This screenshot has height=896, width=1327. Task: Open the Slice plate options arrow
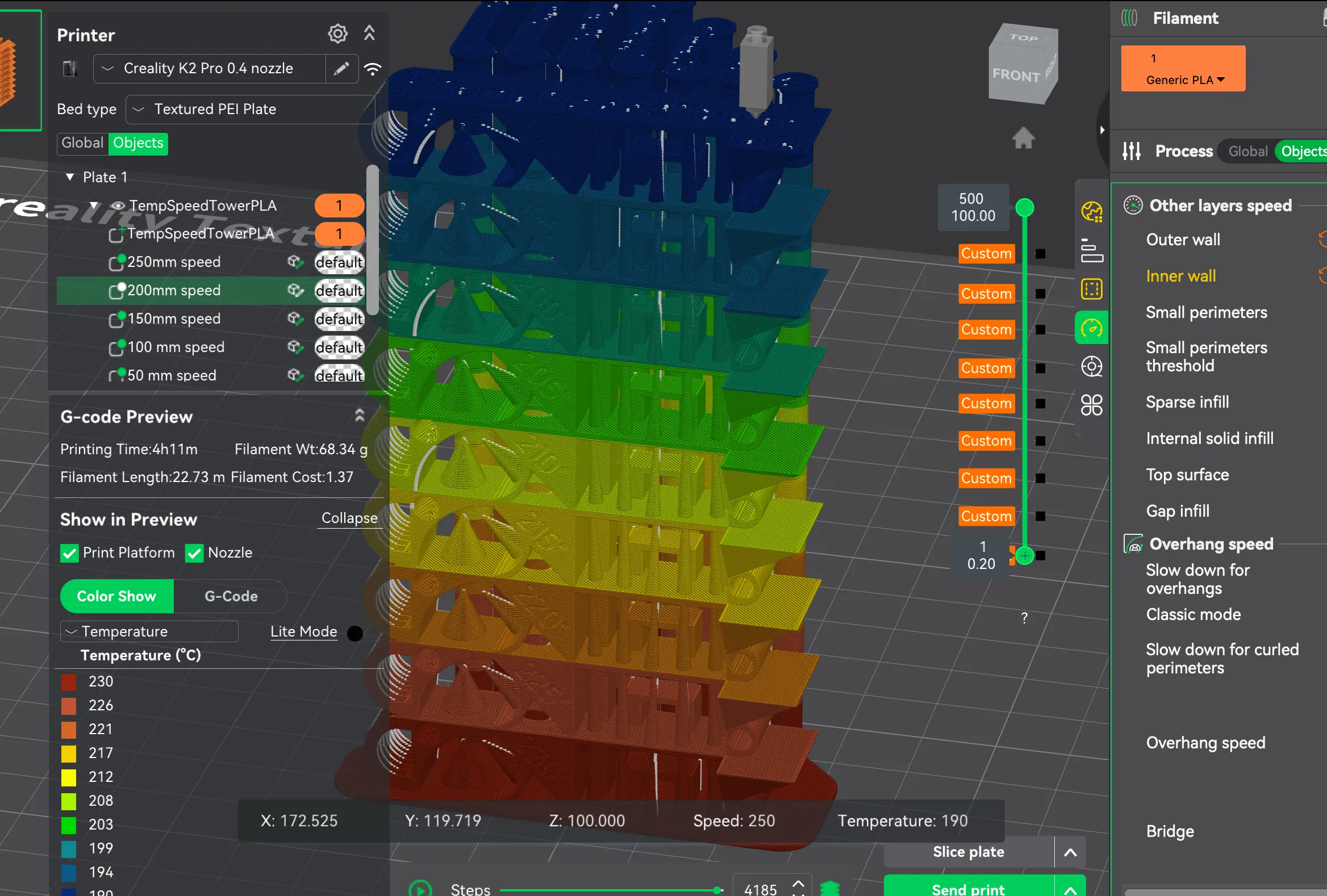1070,852
